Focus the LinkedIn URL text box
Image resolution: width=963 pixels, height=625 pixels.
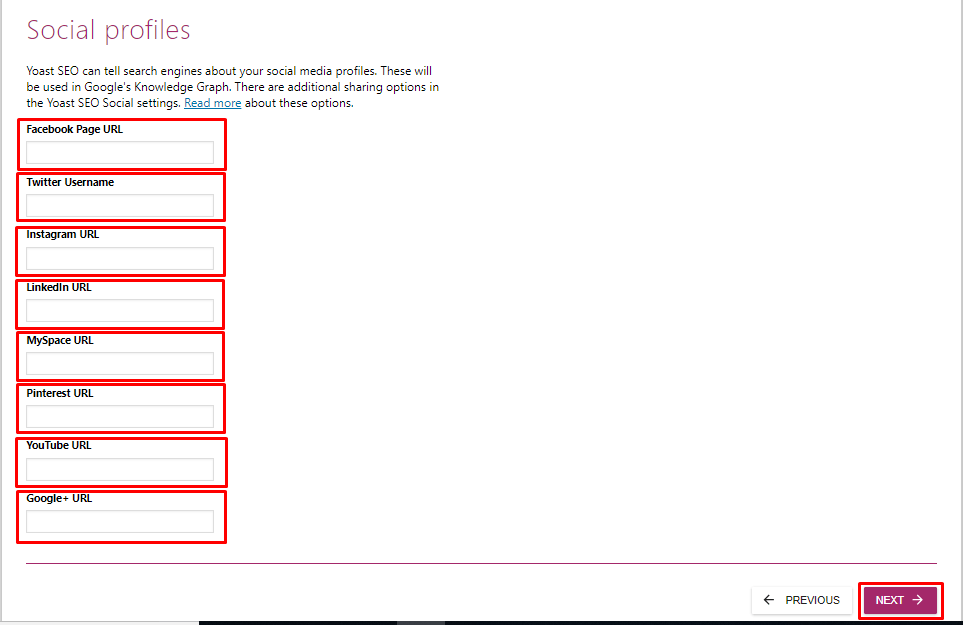click(120, 310)
